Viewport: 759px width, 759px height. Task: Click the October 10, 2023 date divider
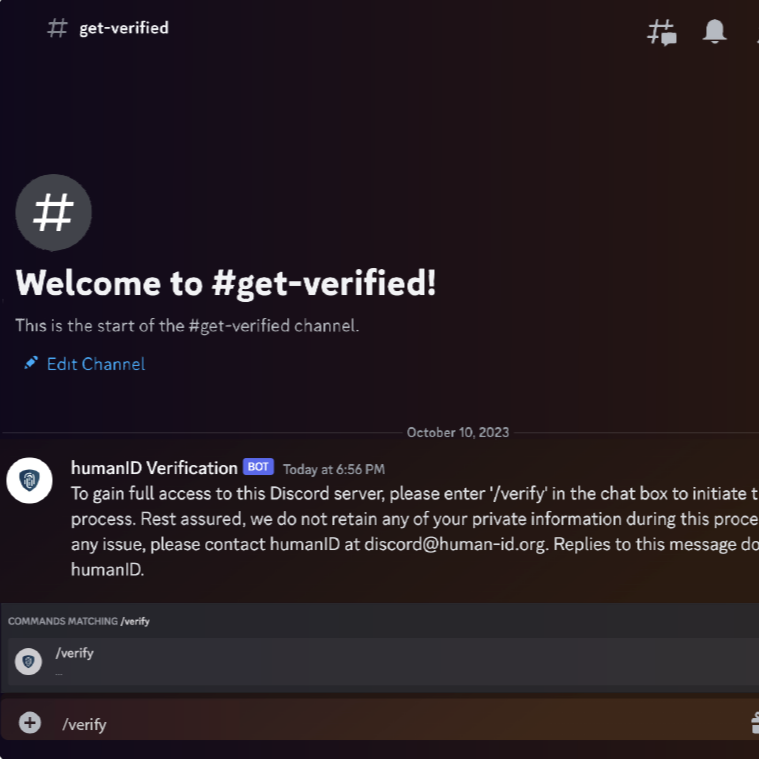tap(458, 432)
